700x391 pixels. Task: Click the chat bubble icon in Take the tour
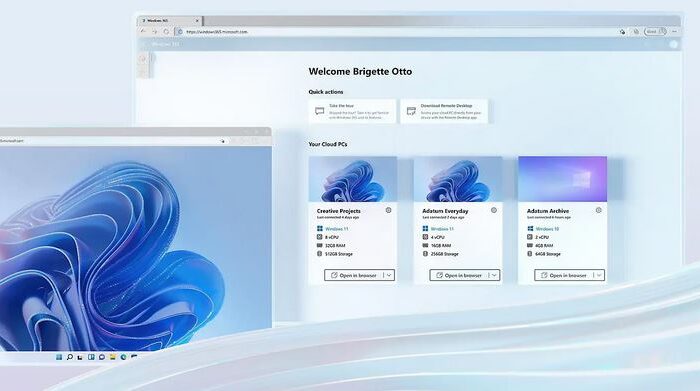319,111
